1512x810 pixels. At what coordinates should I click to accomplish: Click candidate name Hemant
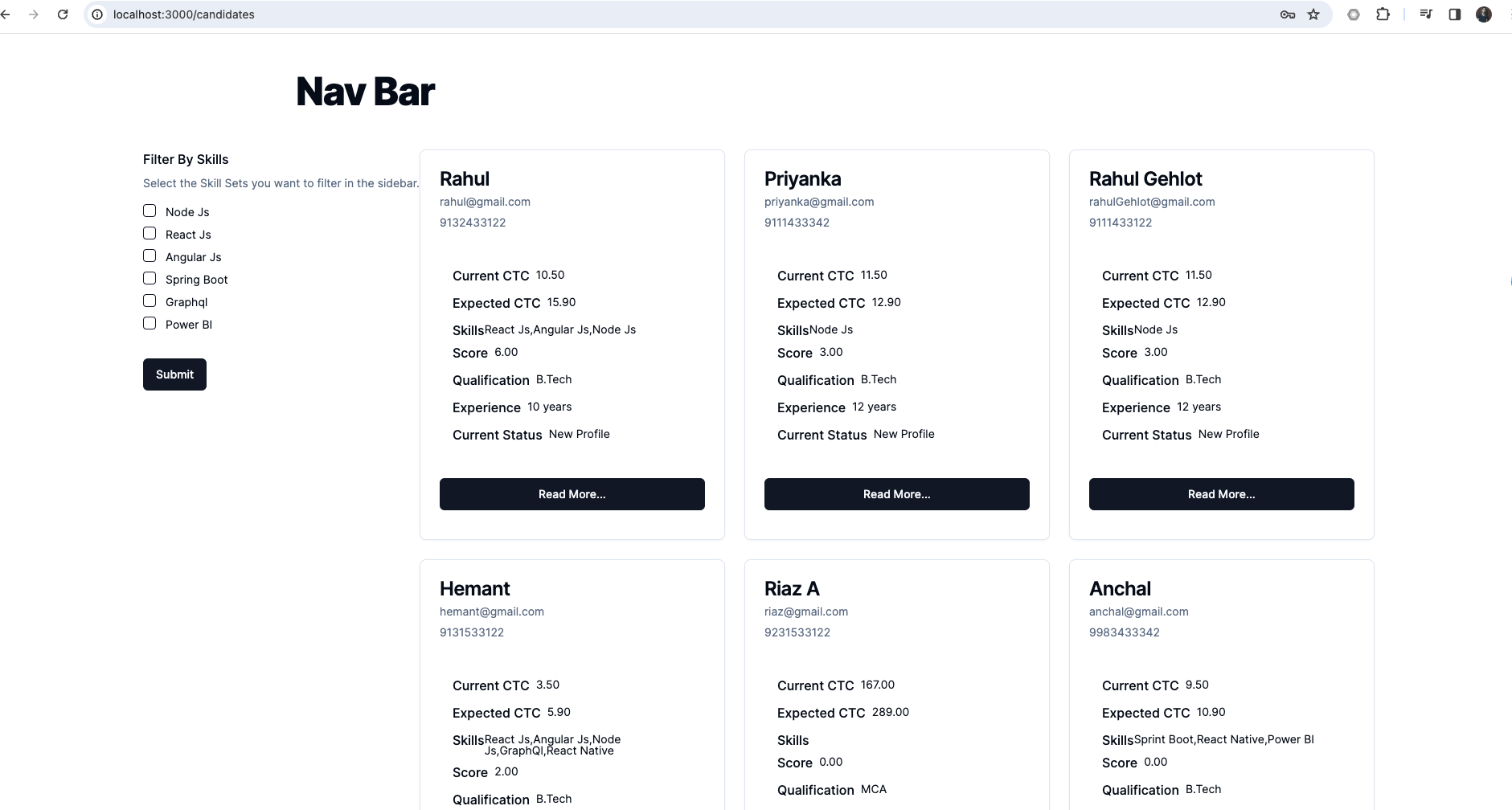[474, 588]
